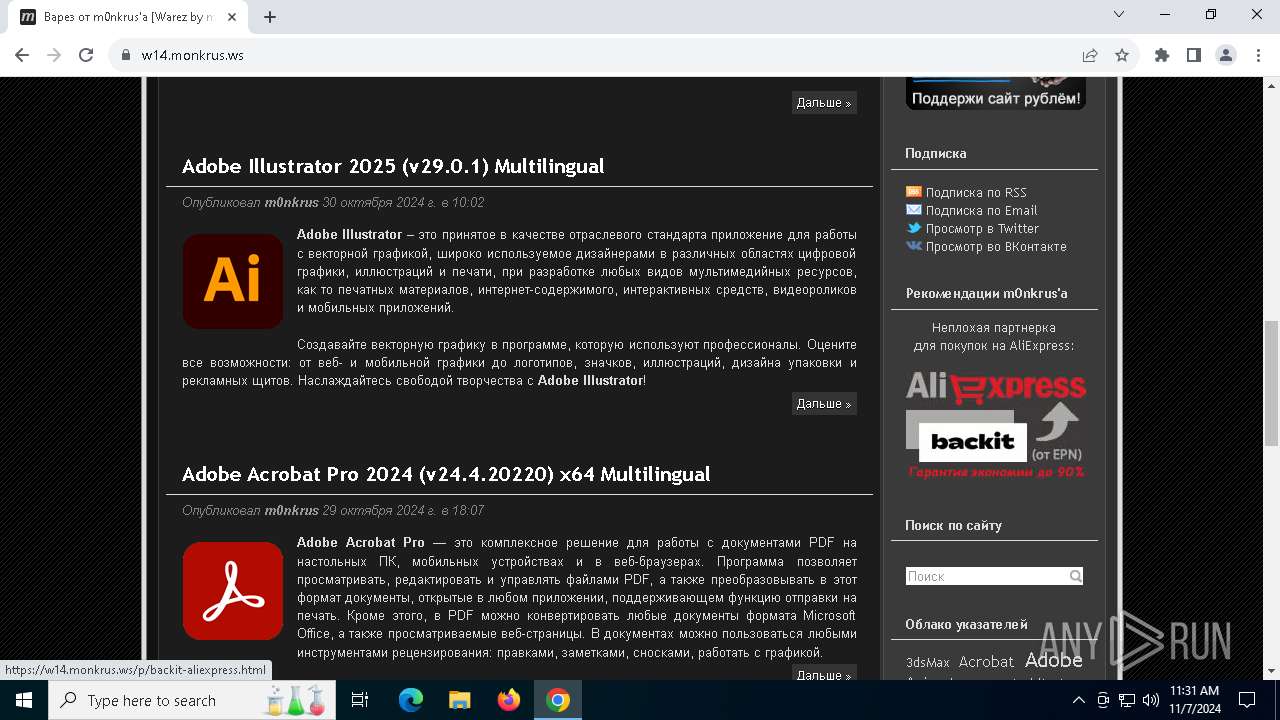This screenshot has width=1280, height=720.
Task: Open the Adobe tag in cloud
Action: [1054, 660]
